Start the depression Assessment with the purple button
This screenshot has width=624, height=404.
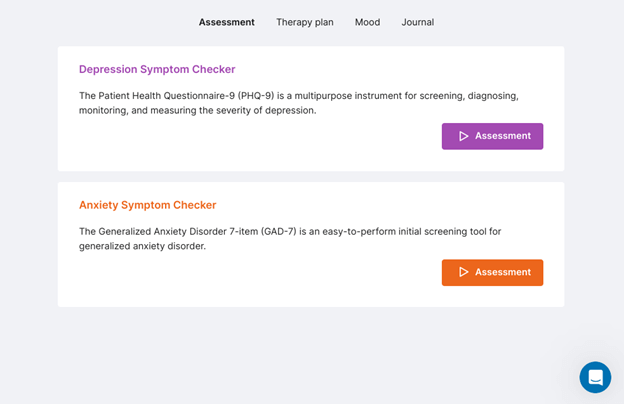[x=493, y=136]
